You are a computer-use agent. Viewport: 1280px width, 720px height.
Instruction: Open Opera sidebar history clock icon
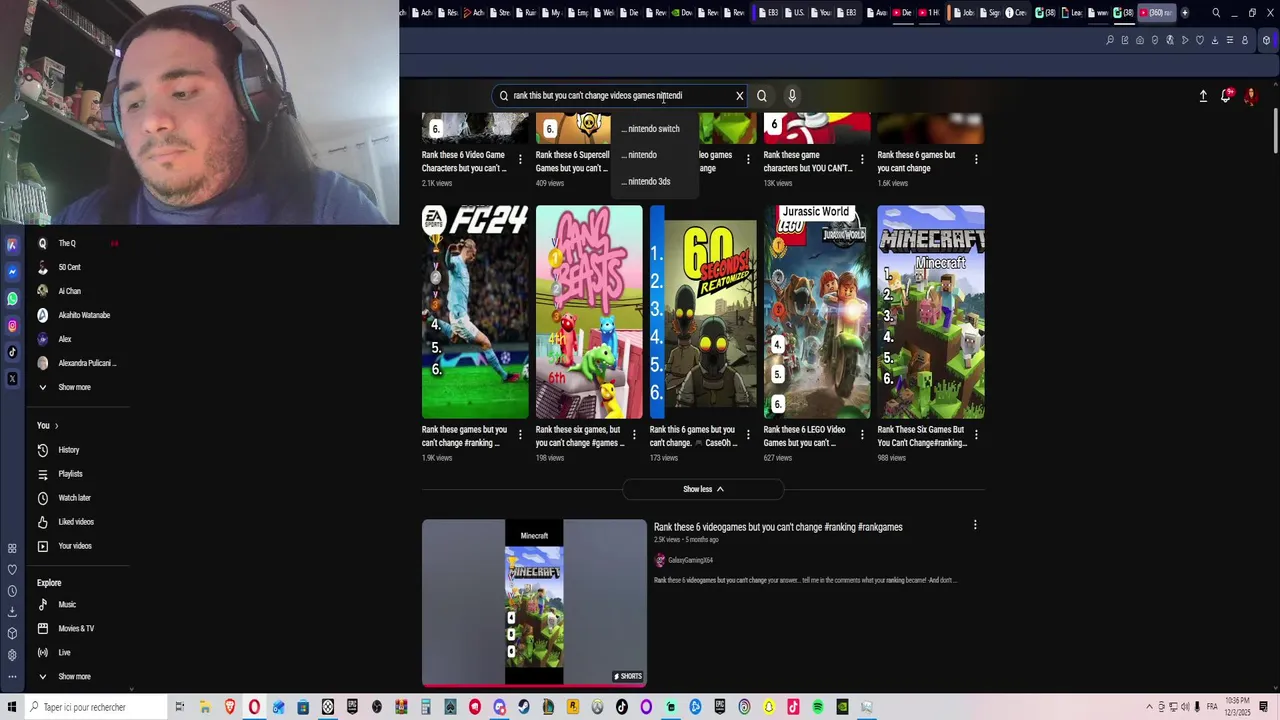pos(12,591)
